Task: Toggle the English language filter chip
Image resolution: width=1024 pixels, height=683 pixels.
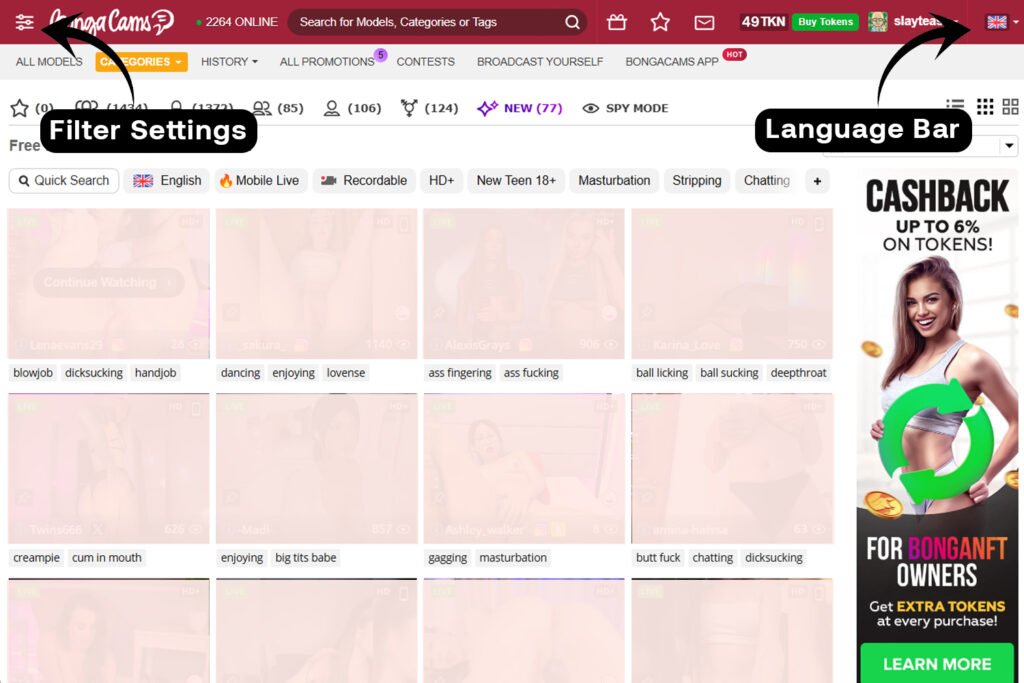Action: pos(167,181)
